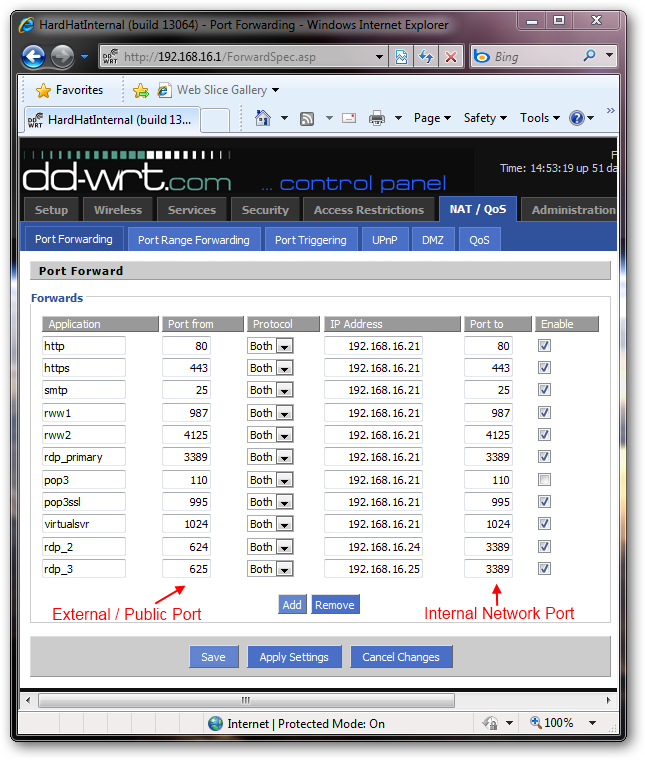Enable the pop3 port forward checkbox

pos(544,479)
